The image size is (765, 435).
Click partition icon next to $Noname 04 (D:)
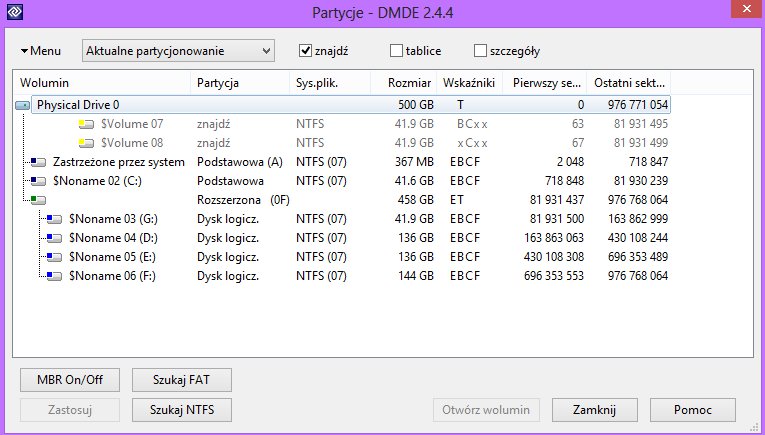click(55, 238)
